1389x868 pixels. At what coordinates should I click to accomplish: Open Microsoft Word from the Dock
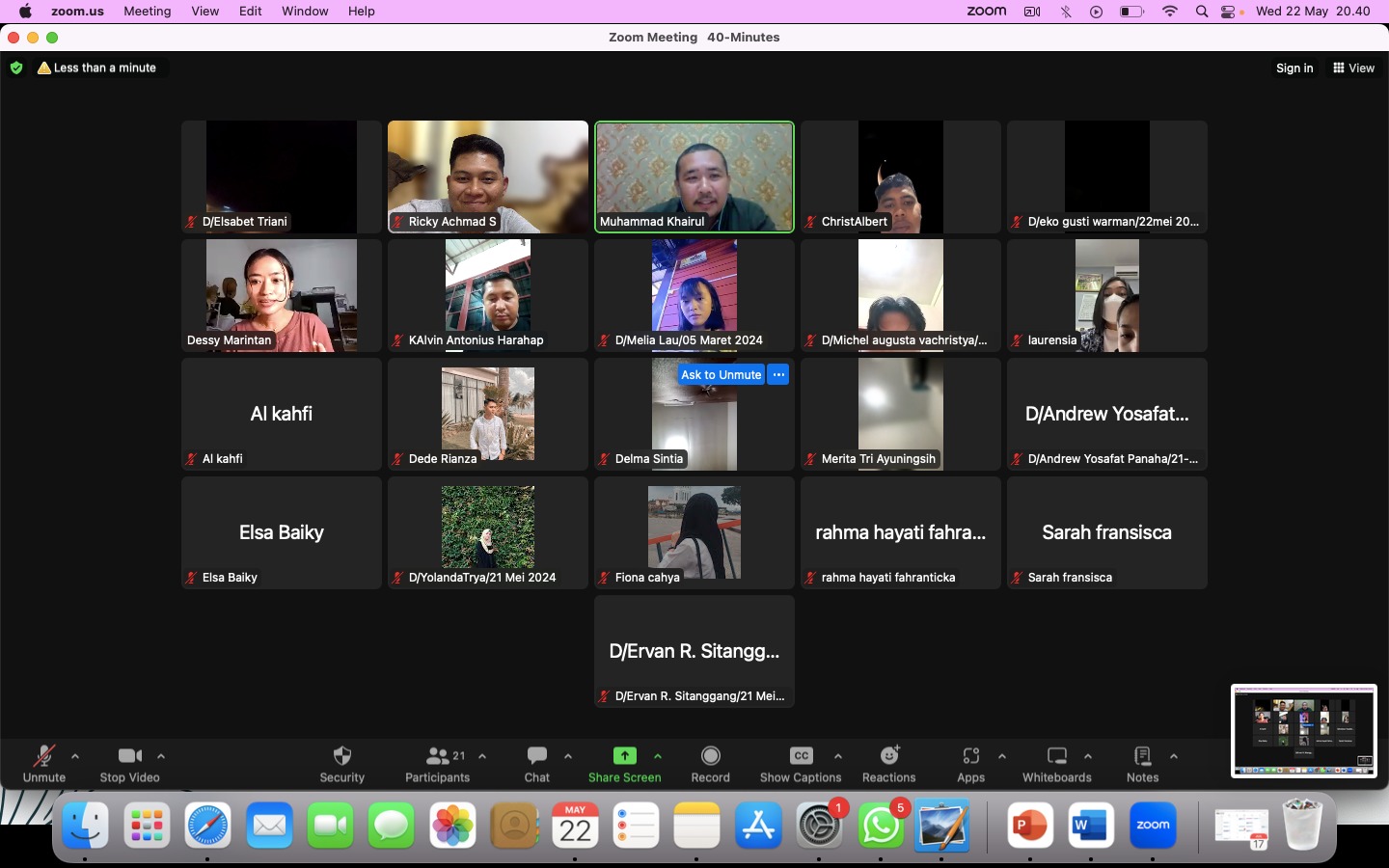point(1091,826)
